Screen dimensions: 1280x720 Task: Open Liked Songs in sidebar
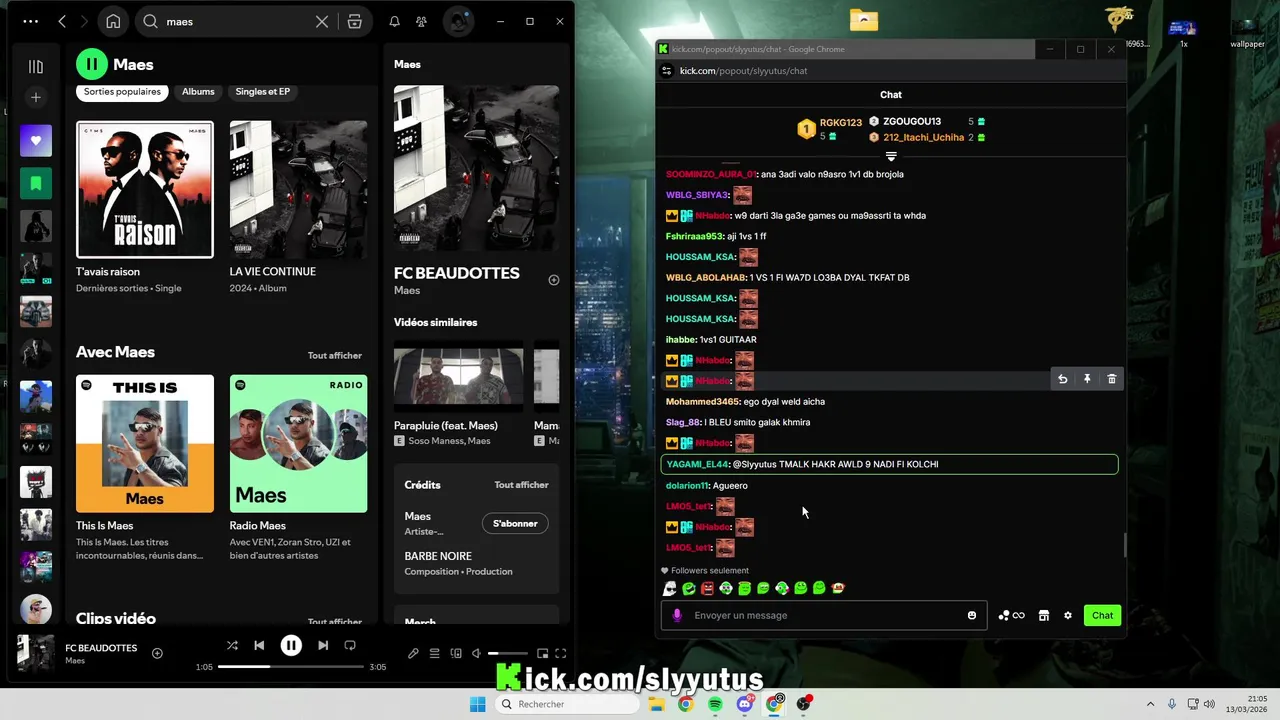coord(36,140)
